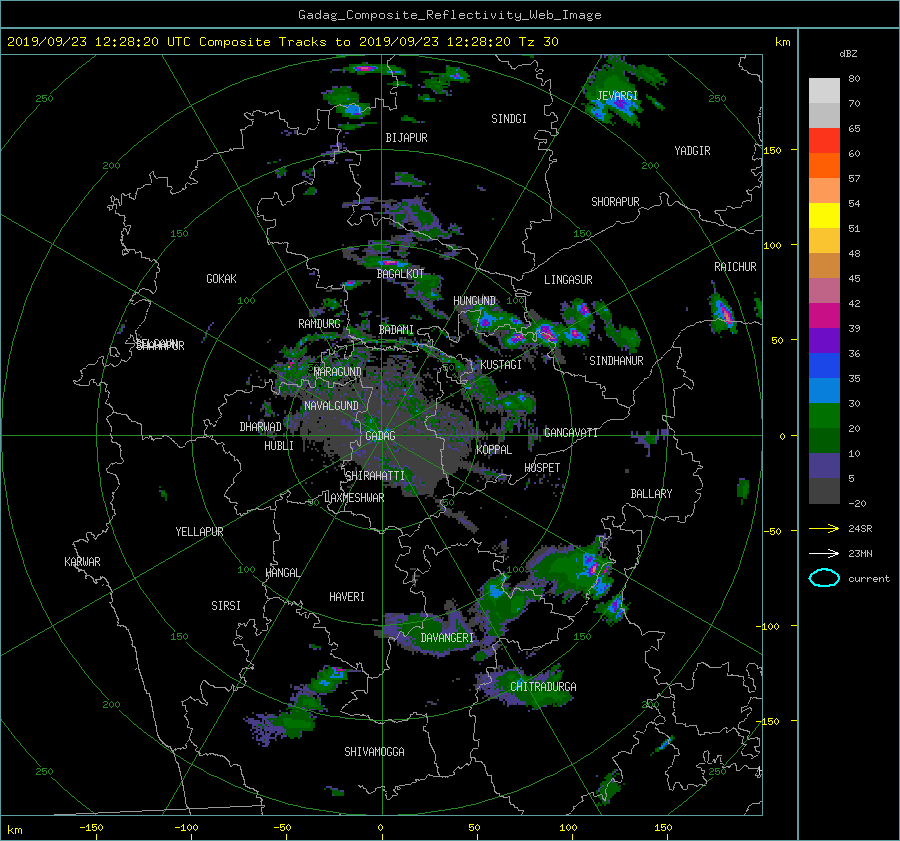Click the intense storm cell near RAICHUR
Screen dimensions: 900x841
pyautogui.click(x=723, y=313)
